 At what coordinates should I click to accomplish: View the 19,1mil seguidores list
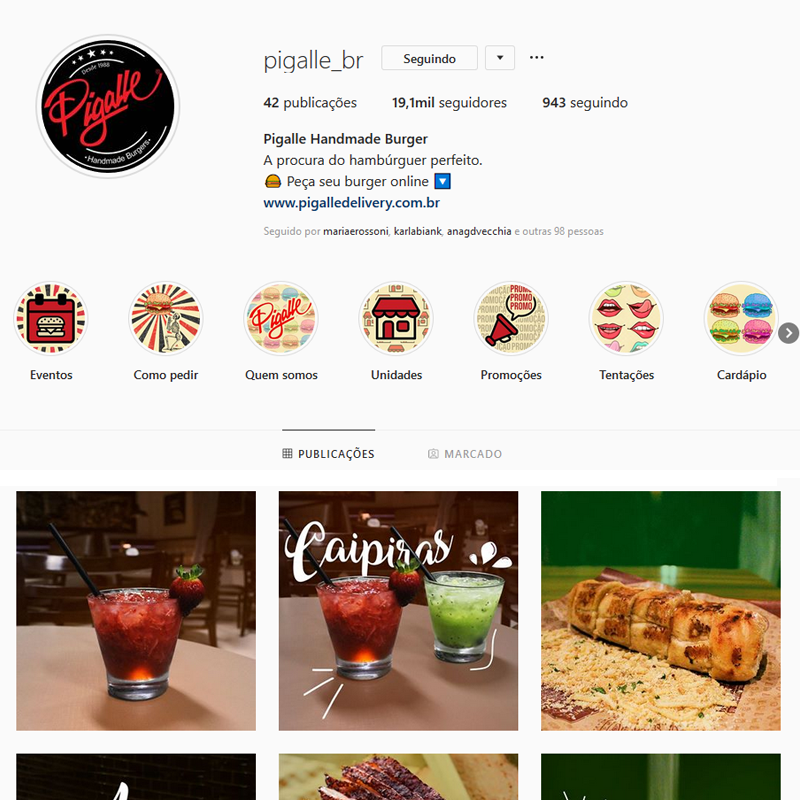coord(449,103)
